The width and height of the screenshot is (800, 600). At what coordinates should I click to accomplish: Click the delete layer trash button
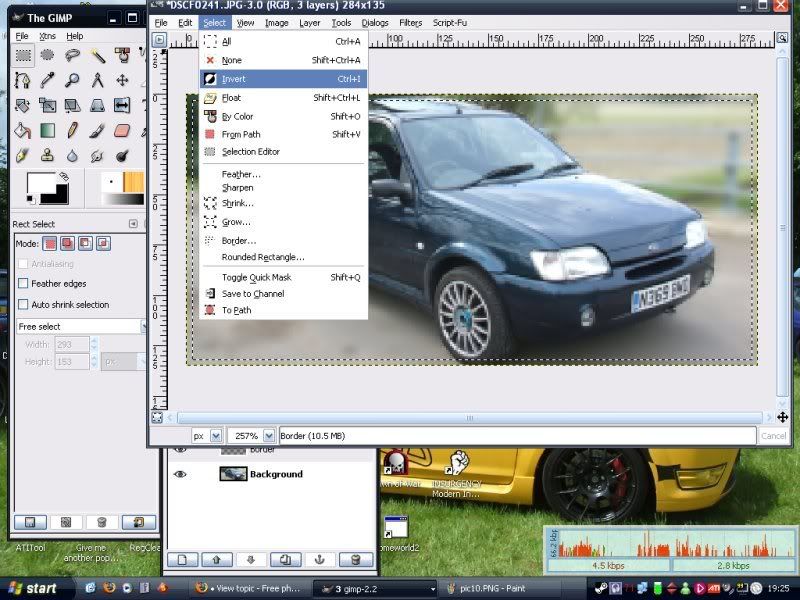click(356, 560)
